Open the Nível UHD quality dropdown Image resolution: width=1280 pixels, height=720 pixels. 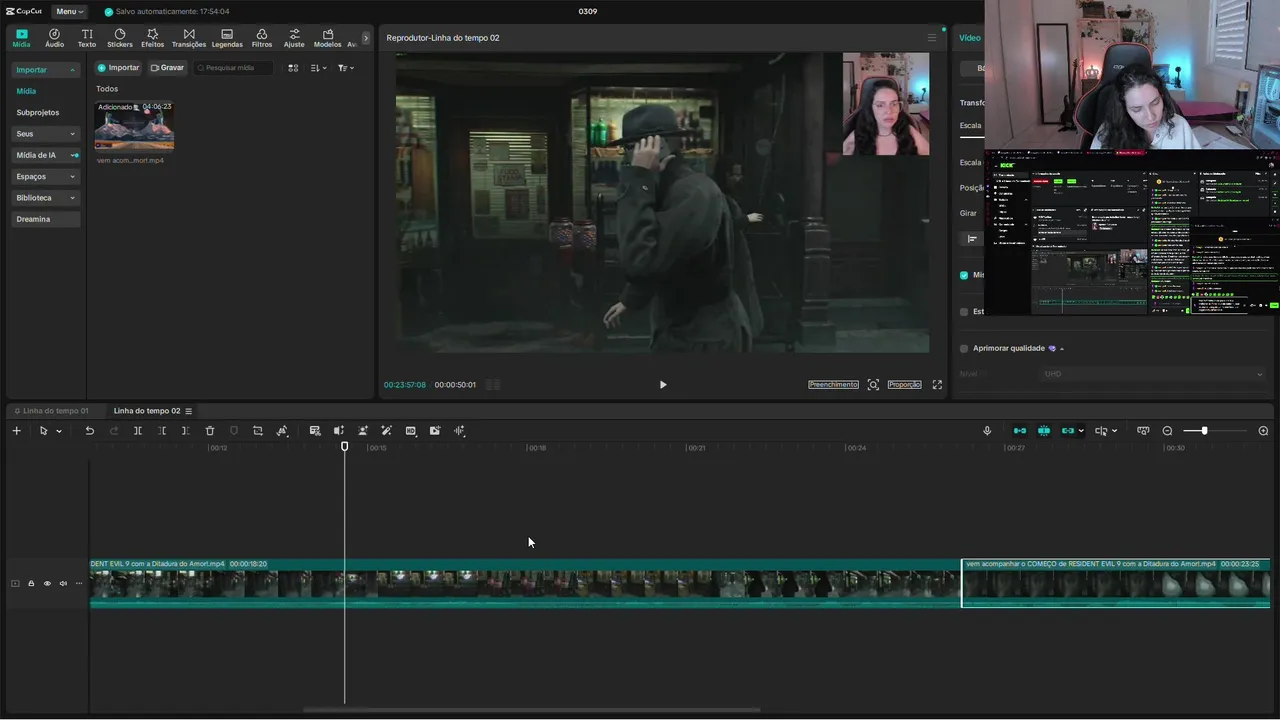(x=1153, y=374)
